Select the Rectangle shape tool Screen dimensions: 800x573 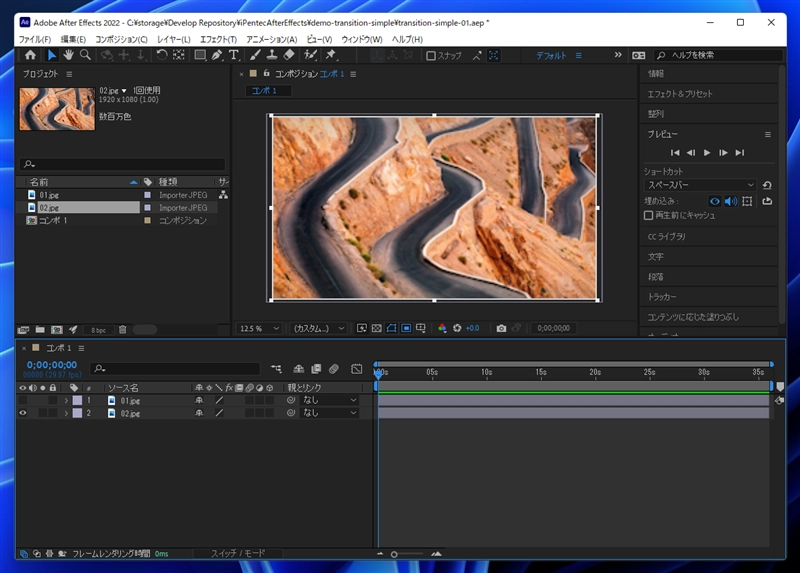click(200, 55)
